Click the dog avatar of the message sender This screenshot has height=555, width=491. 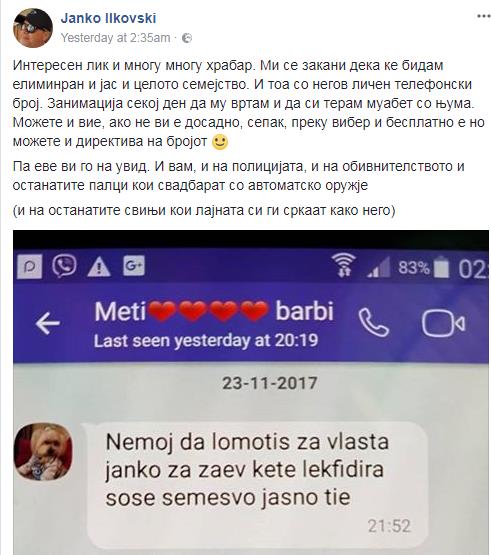coord(43,451)
